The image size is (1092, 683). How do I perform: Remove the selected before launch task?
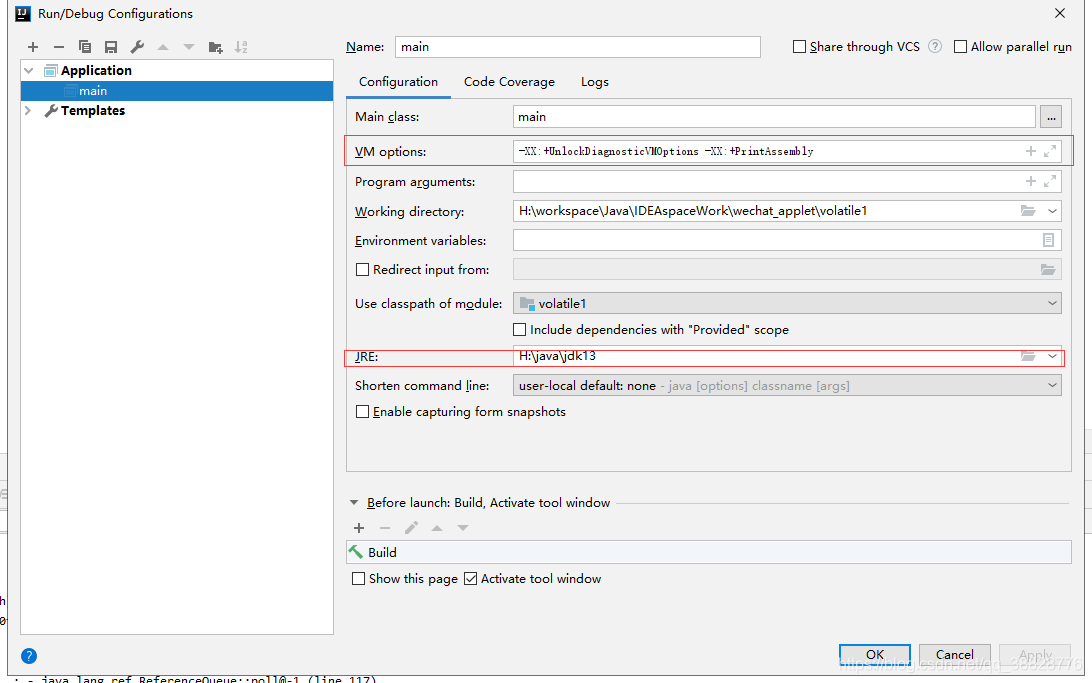(x=385, y=528)
